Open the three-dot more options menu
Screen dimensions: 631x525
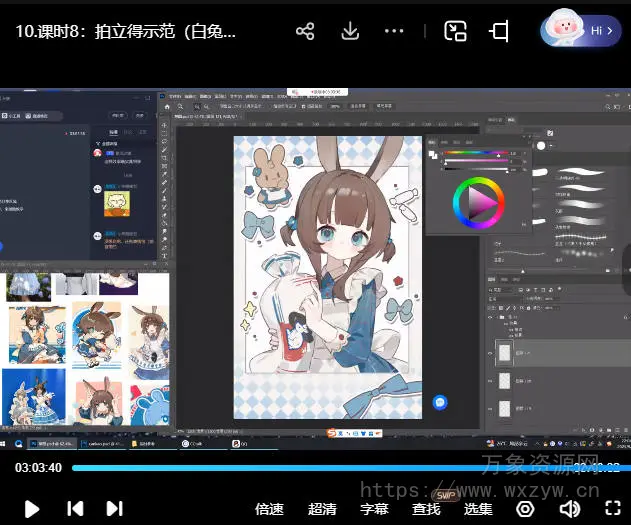click(395, 31)
